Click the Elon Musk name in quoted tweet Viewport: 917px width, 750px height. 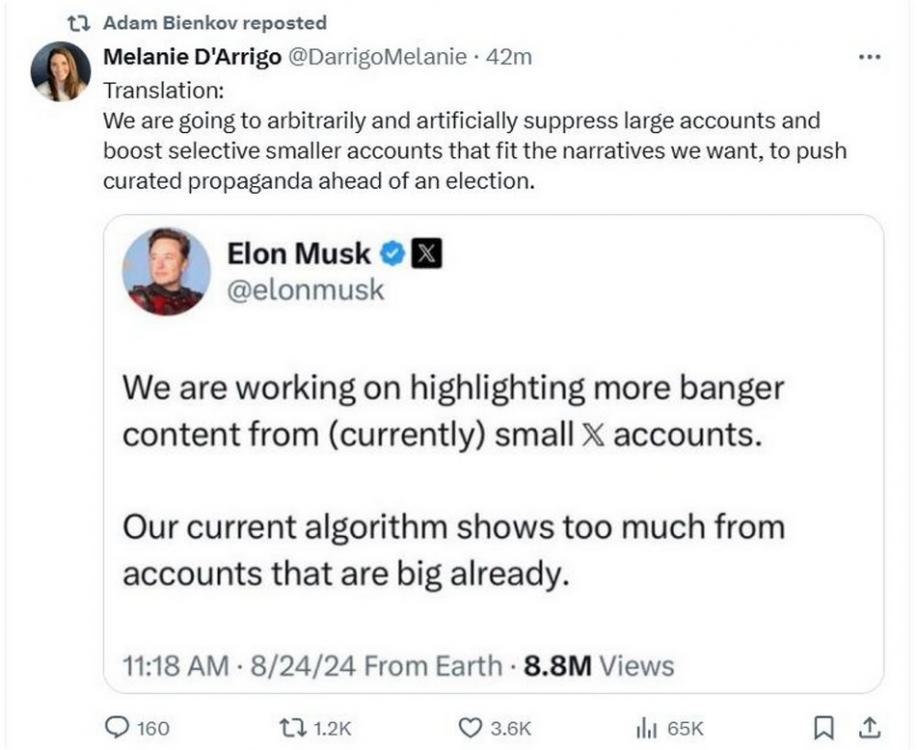click(x=299, y=254)
